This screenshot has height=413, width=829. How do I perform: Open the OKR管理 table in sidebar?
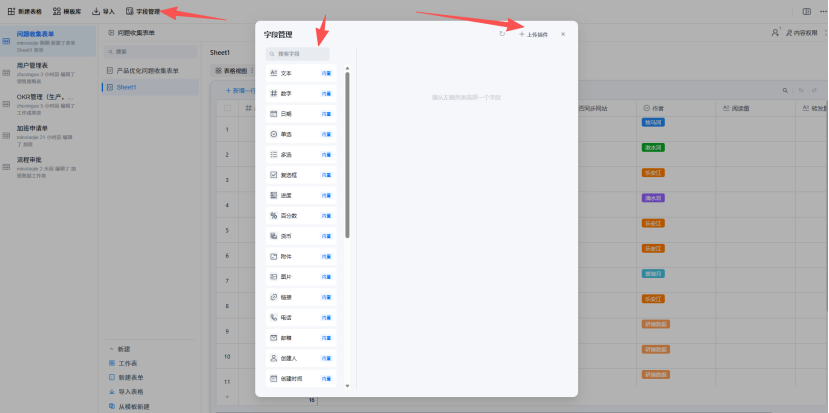point(48,104)
